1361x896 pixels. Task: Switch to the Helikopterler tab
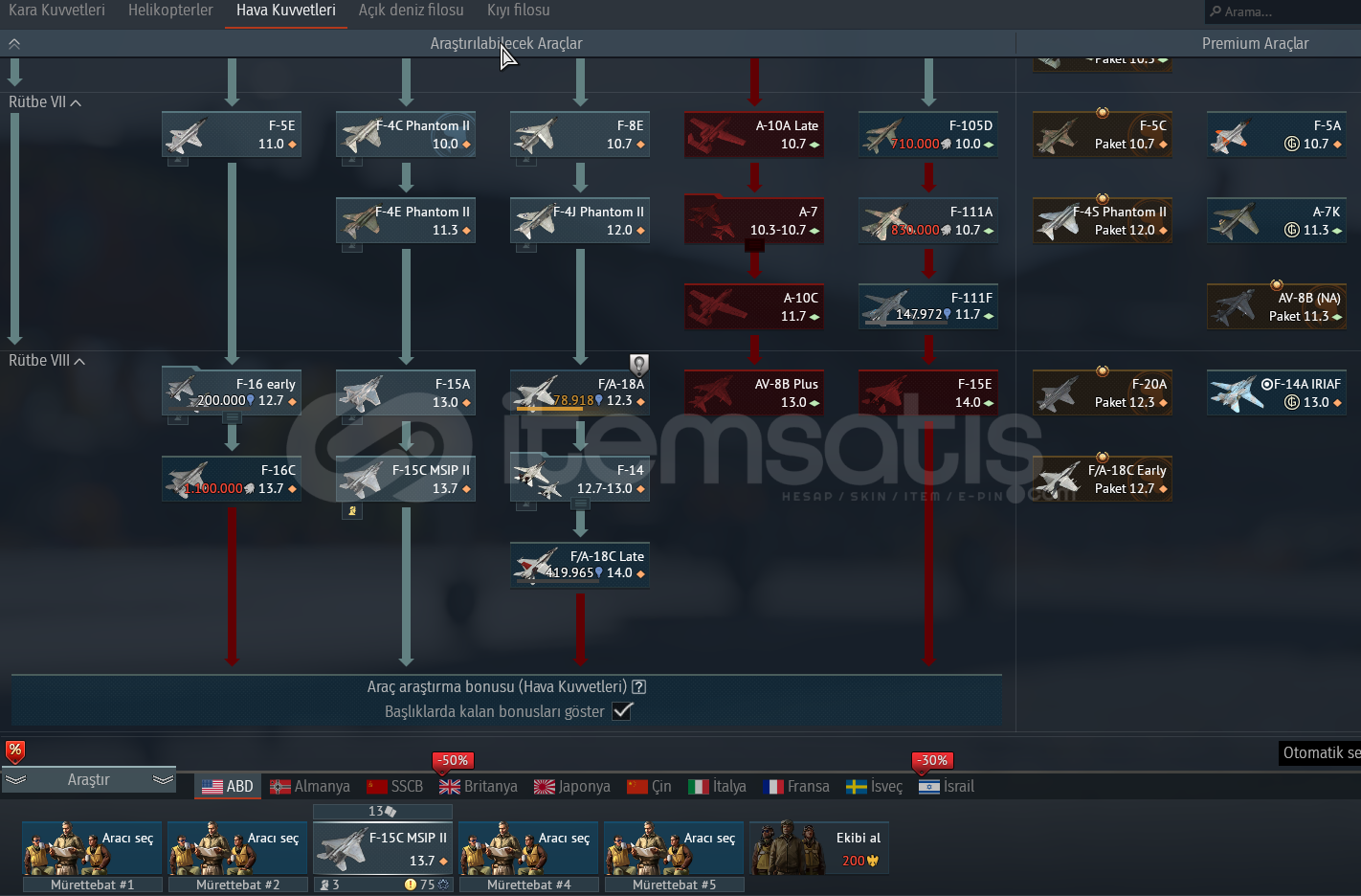170,11
